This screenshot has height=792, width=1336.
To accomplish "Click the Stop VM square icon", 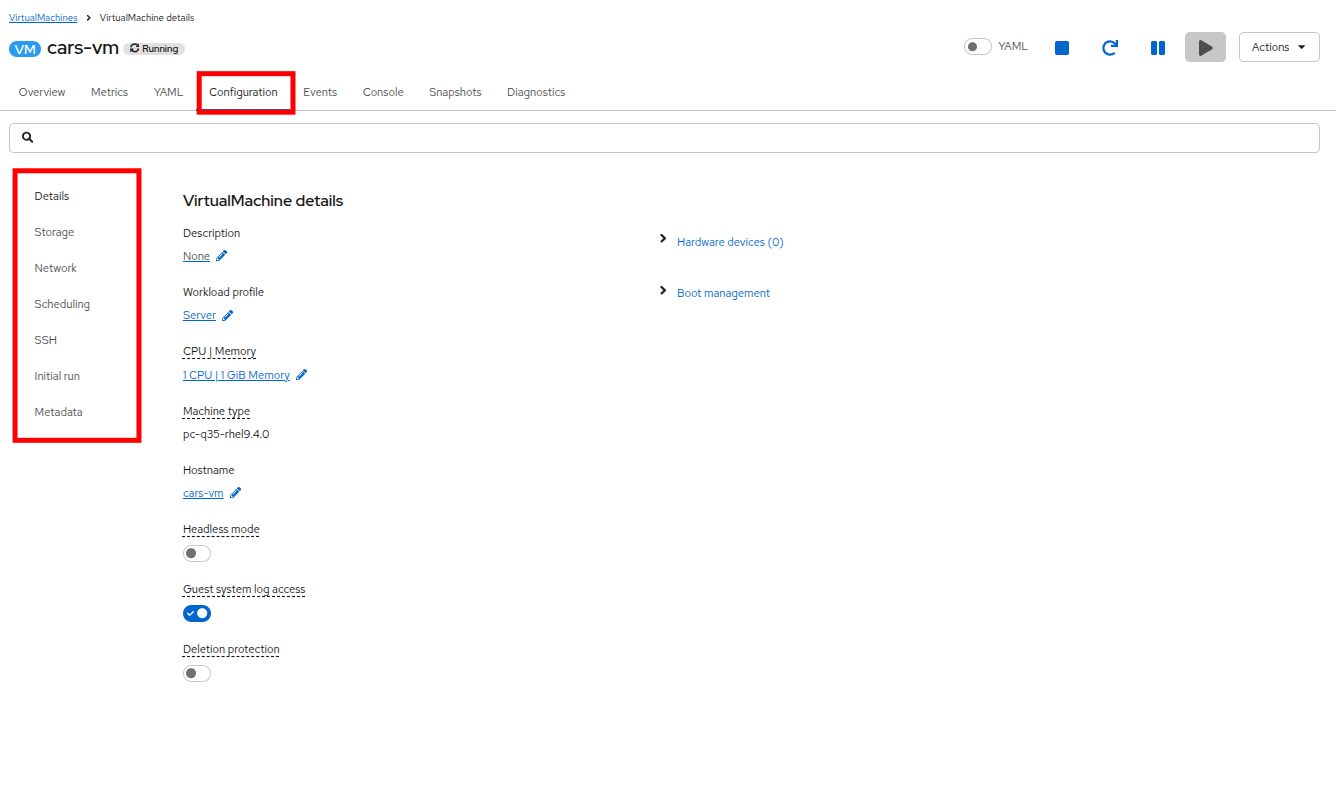I will coord(1062,48).
